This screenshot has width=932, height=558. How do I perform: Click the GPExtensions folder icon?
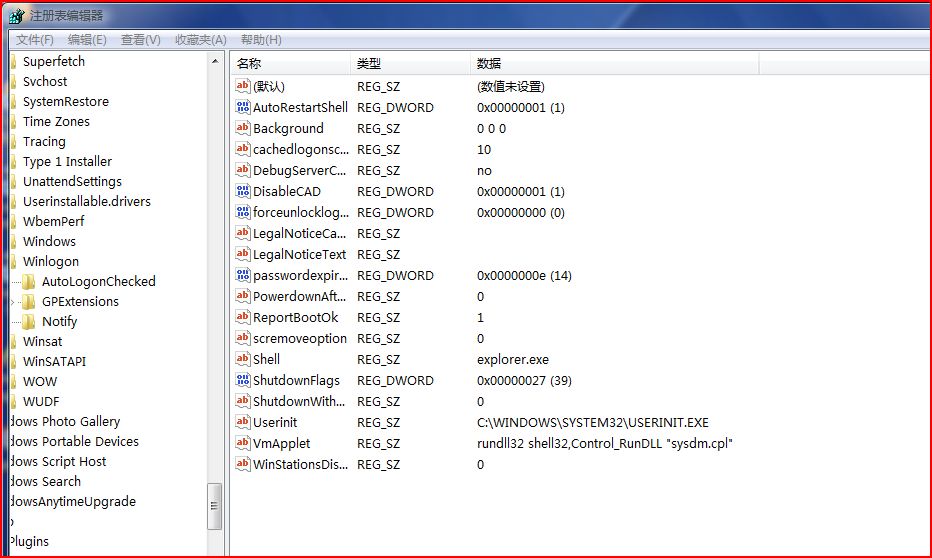29,301
